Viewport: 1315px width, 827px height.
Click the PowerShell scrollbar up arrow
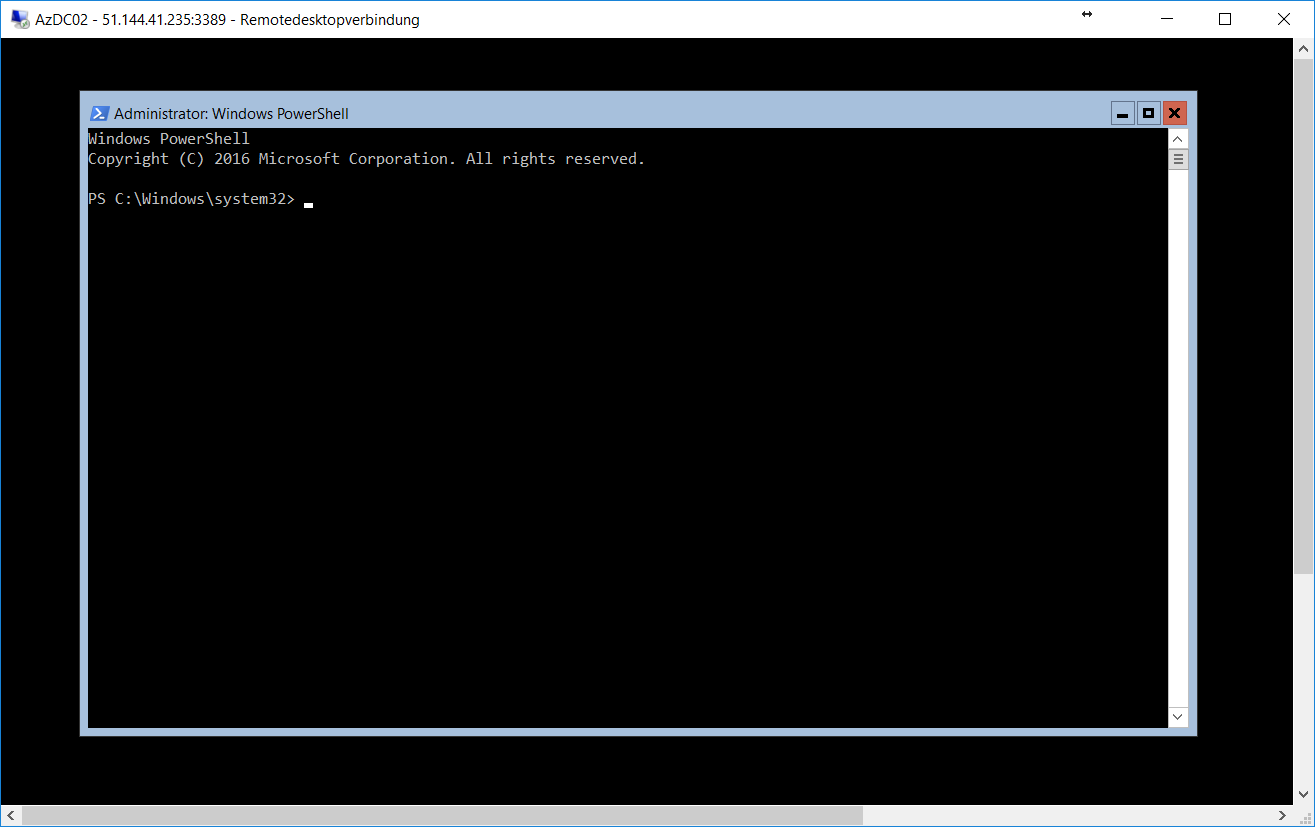(x=1178, y=139)
